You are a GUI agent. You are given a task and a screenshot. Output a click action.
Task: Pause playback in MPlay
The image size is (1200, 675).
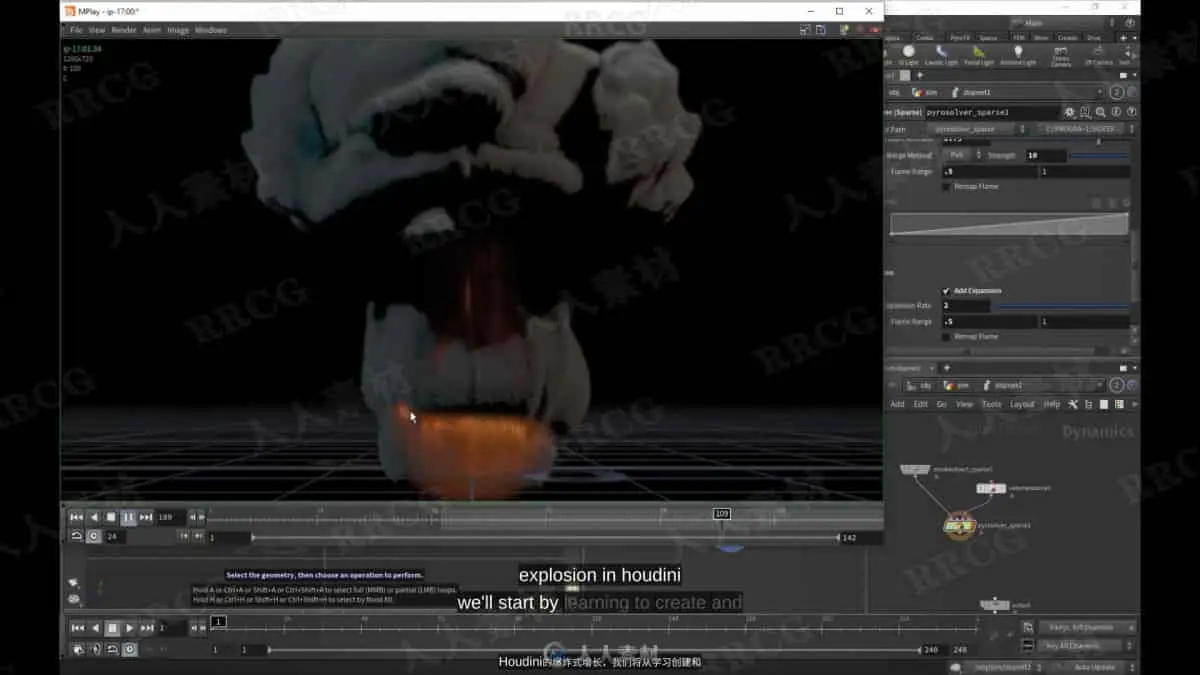click(128, 517)
